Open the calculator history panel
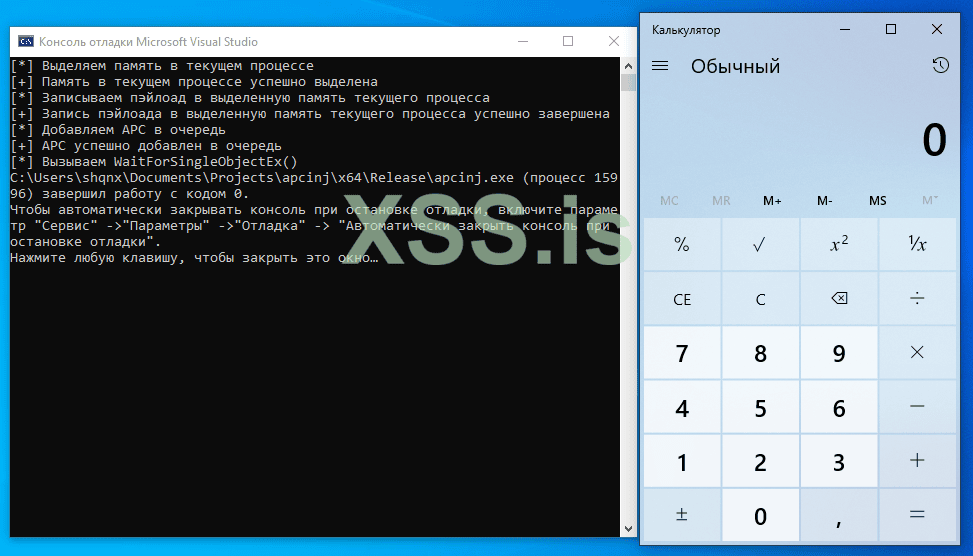Viewport: 973px width, 556px height. [940, 65]
